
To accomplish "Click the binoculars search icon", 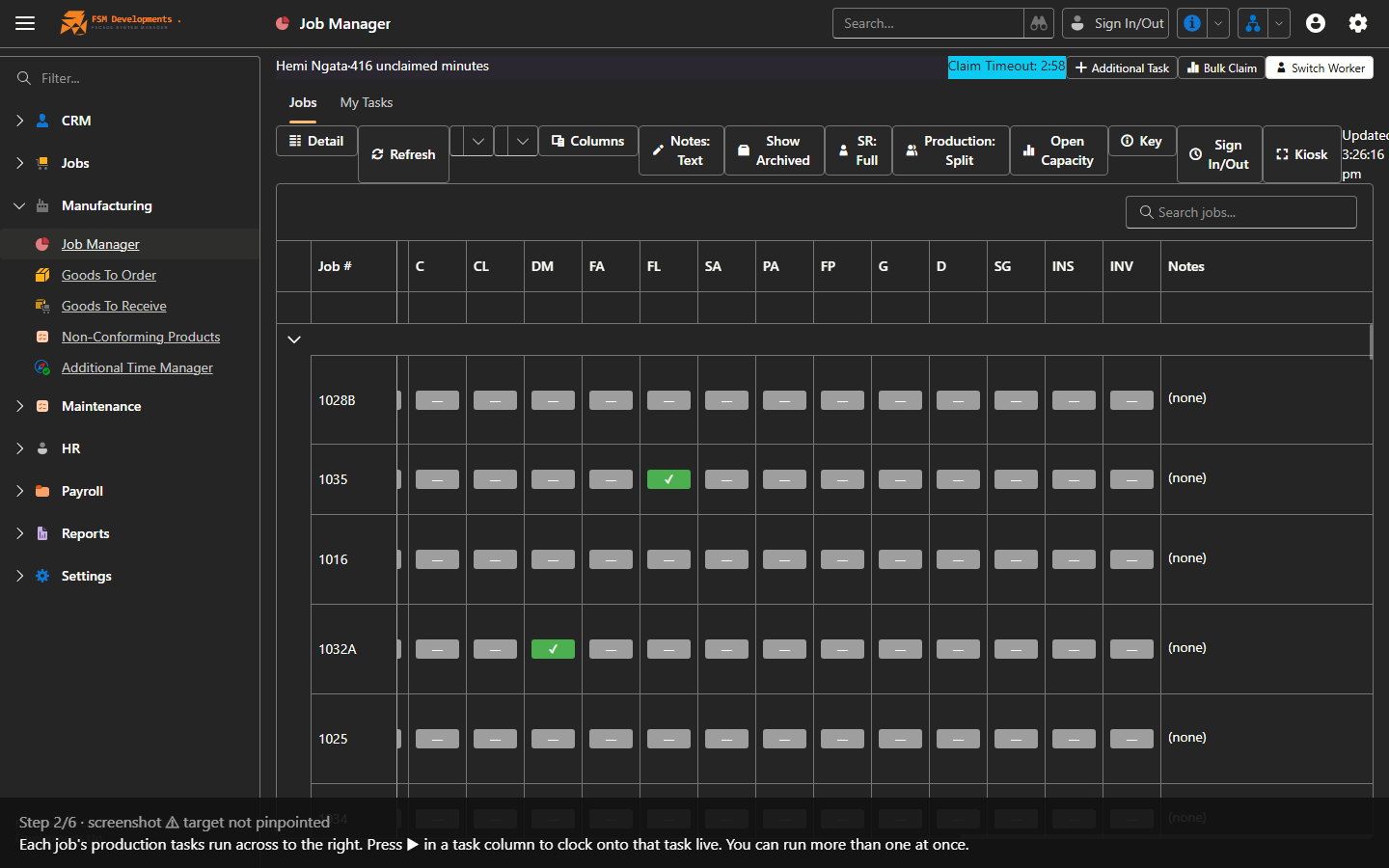I will [1039, 23].
